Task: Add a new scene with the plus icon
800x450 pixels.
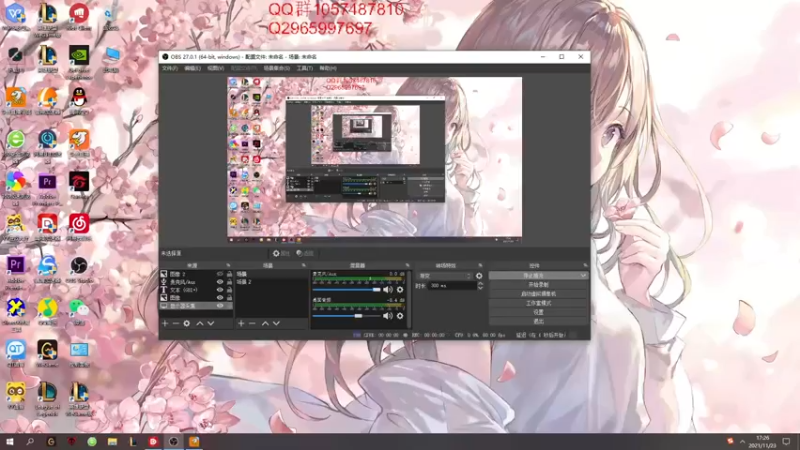Action: point(241,323)
